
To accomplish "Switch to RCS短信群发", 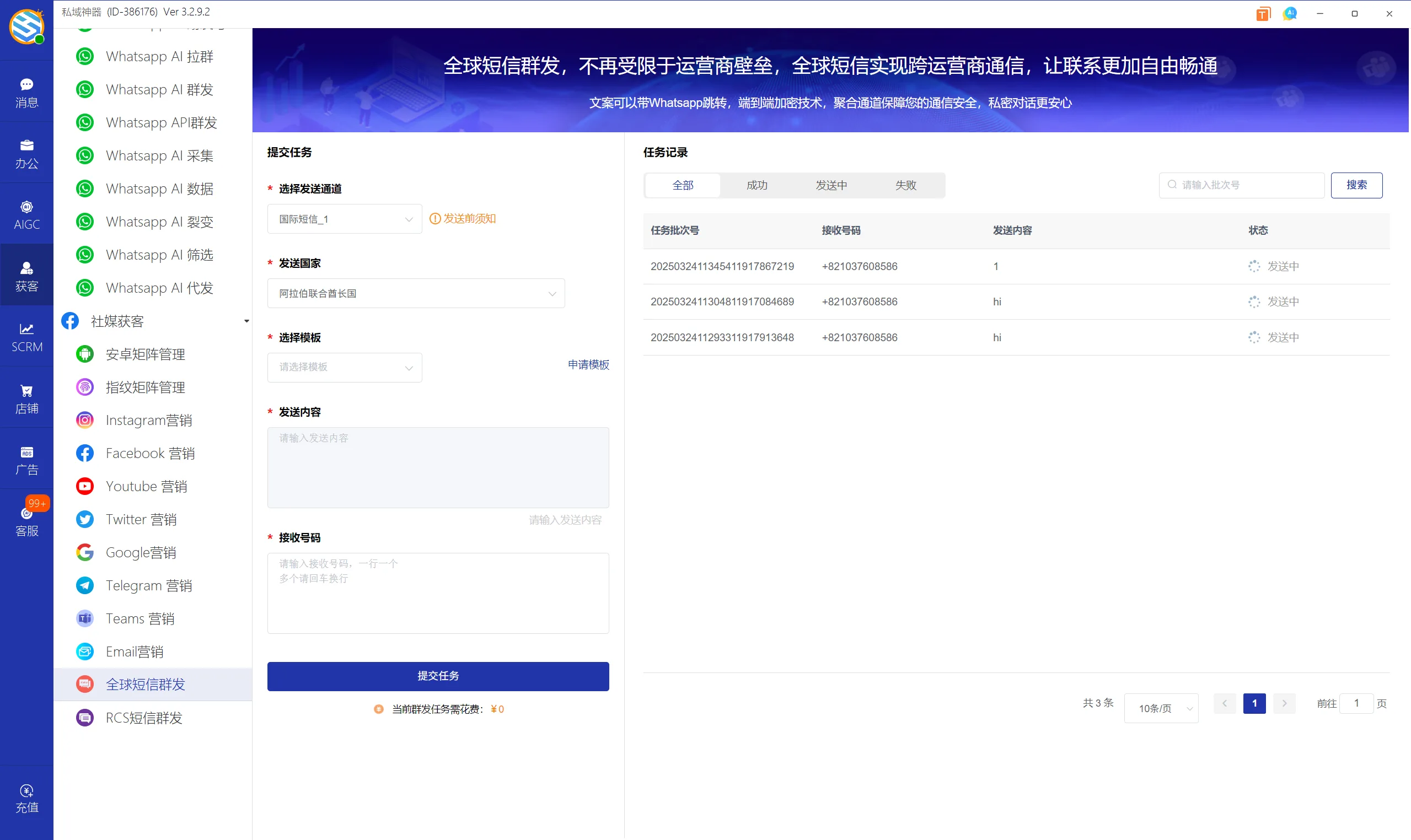I will [143, 717].
